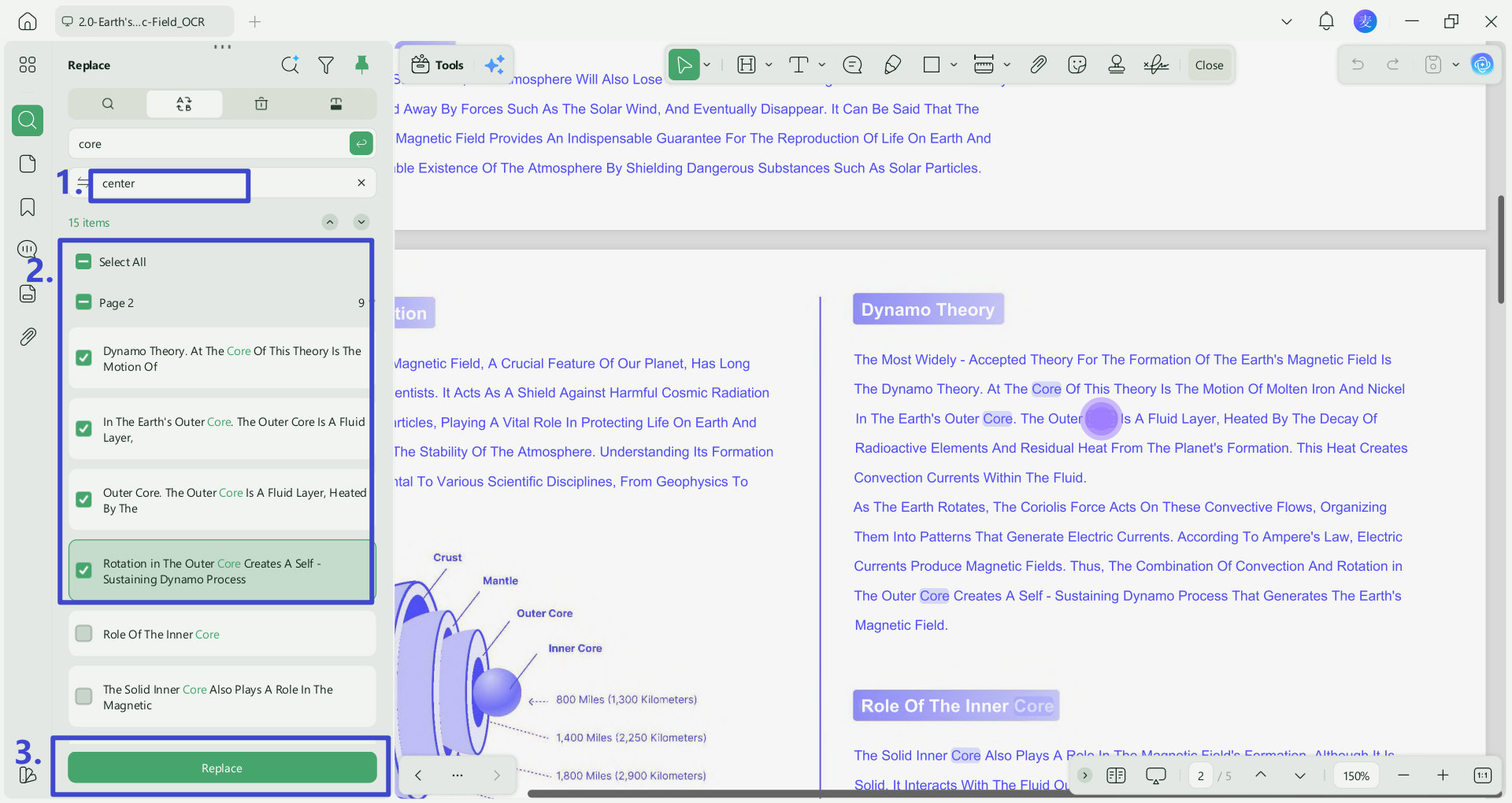Expand the measure tool dropdown arrow

click(1006, 65)
